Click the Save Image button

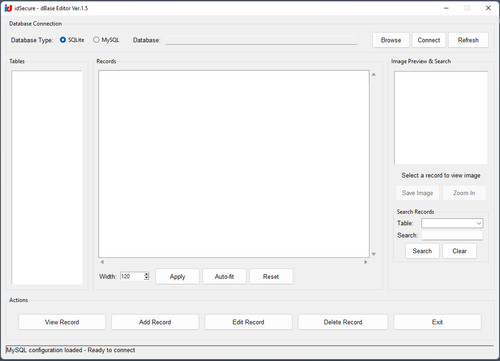[x=417, y=193]
